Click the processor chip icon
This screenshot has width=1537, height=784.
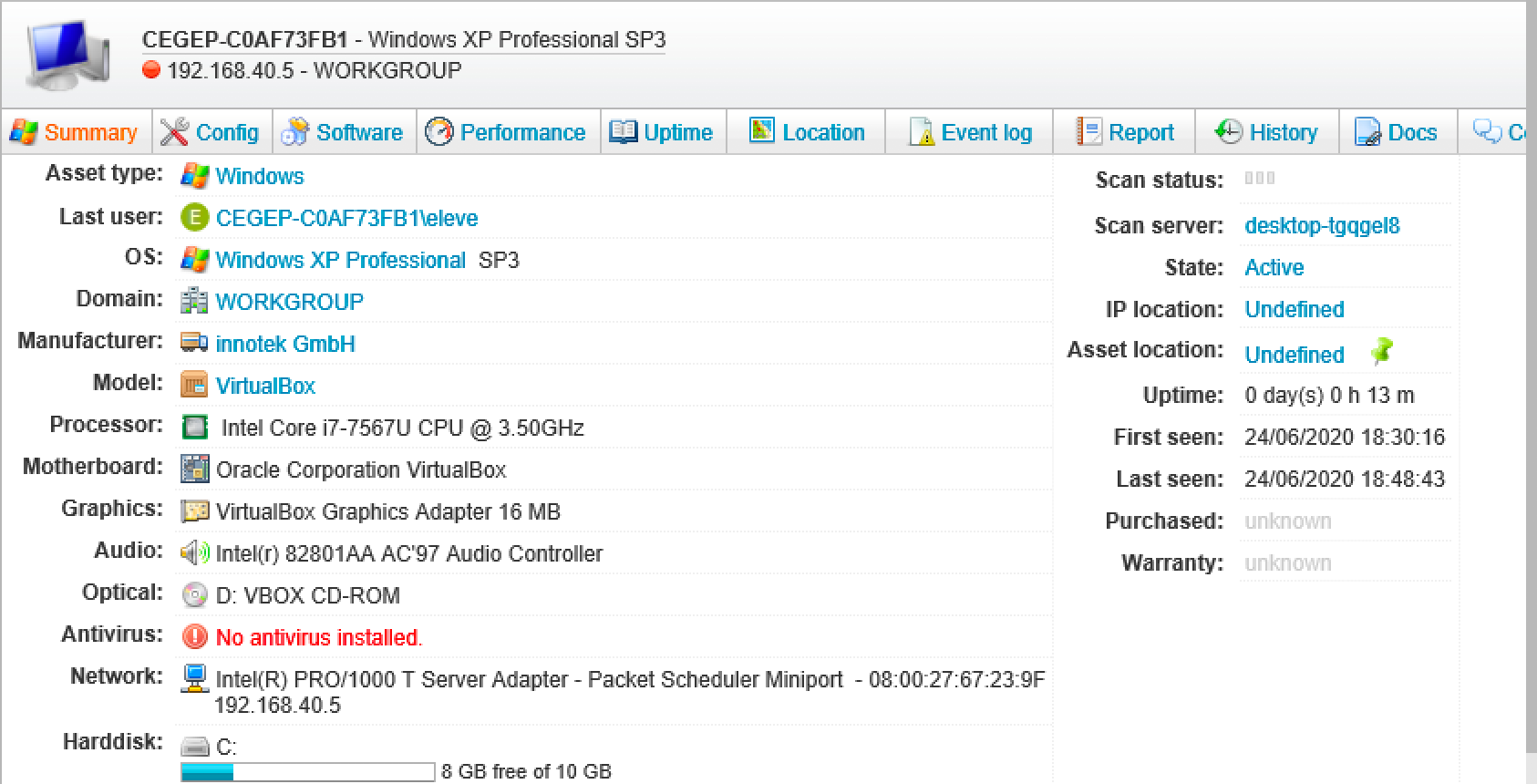pyautogui.click(x=194, y=427)
